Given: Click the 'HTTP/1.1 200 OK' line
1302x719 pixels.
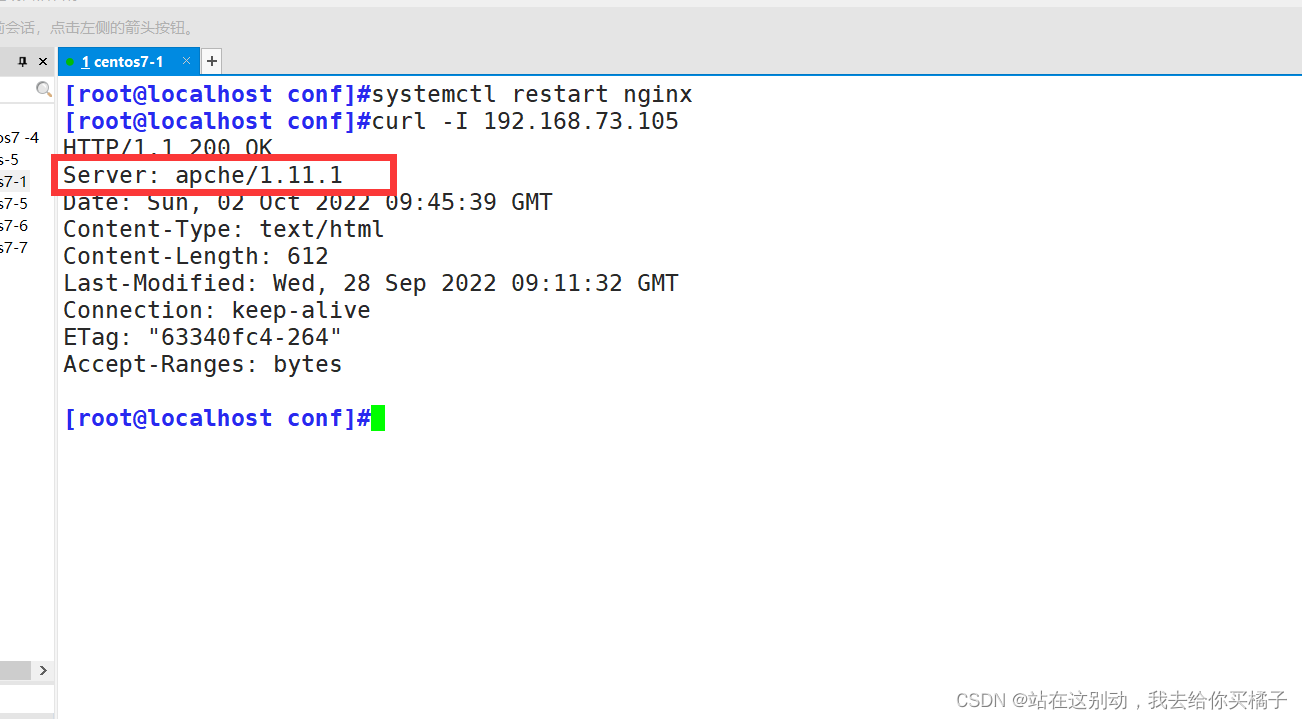Looking at the screenshot, I should pos(167,148).
